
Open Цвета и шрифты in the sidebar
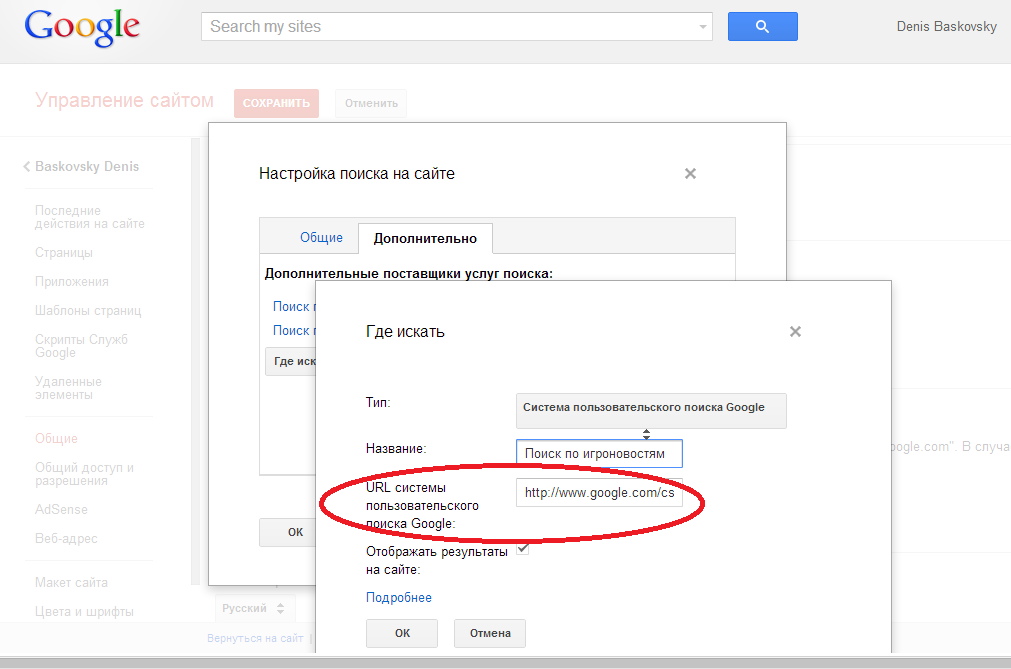84,612
